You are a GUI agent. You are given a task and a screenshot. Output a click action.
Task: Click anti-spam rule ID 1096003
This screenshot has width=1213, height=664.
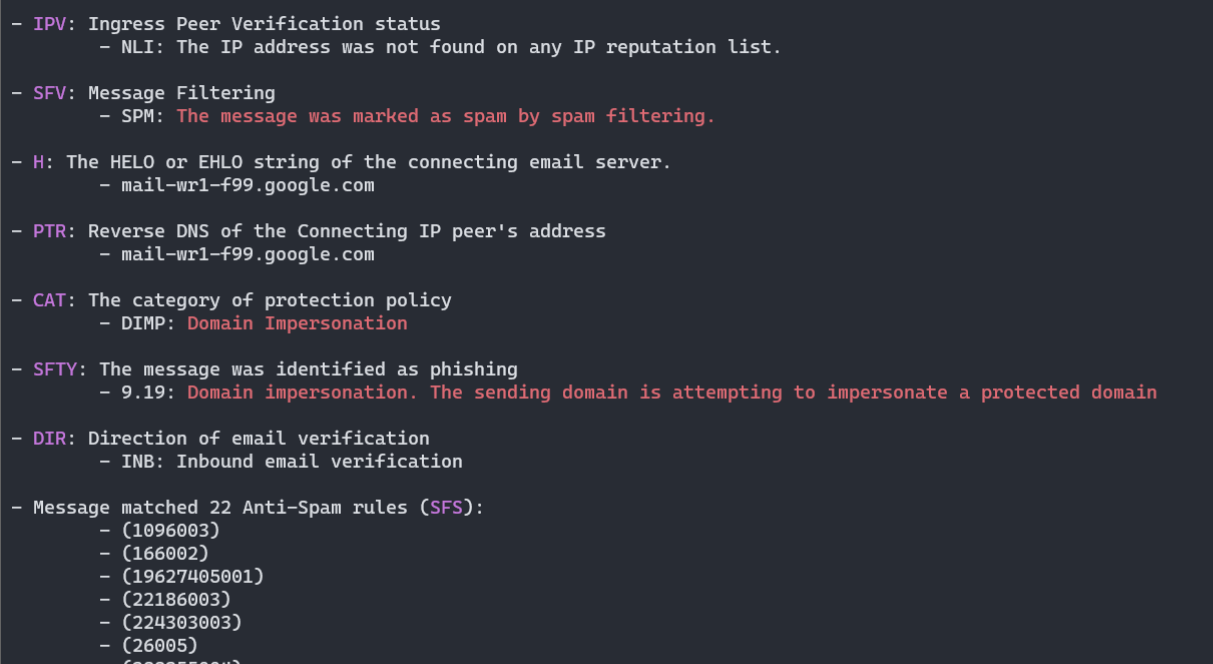(170, 530)
